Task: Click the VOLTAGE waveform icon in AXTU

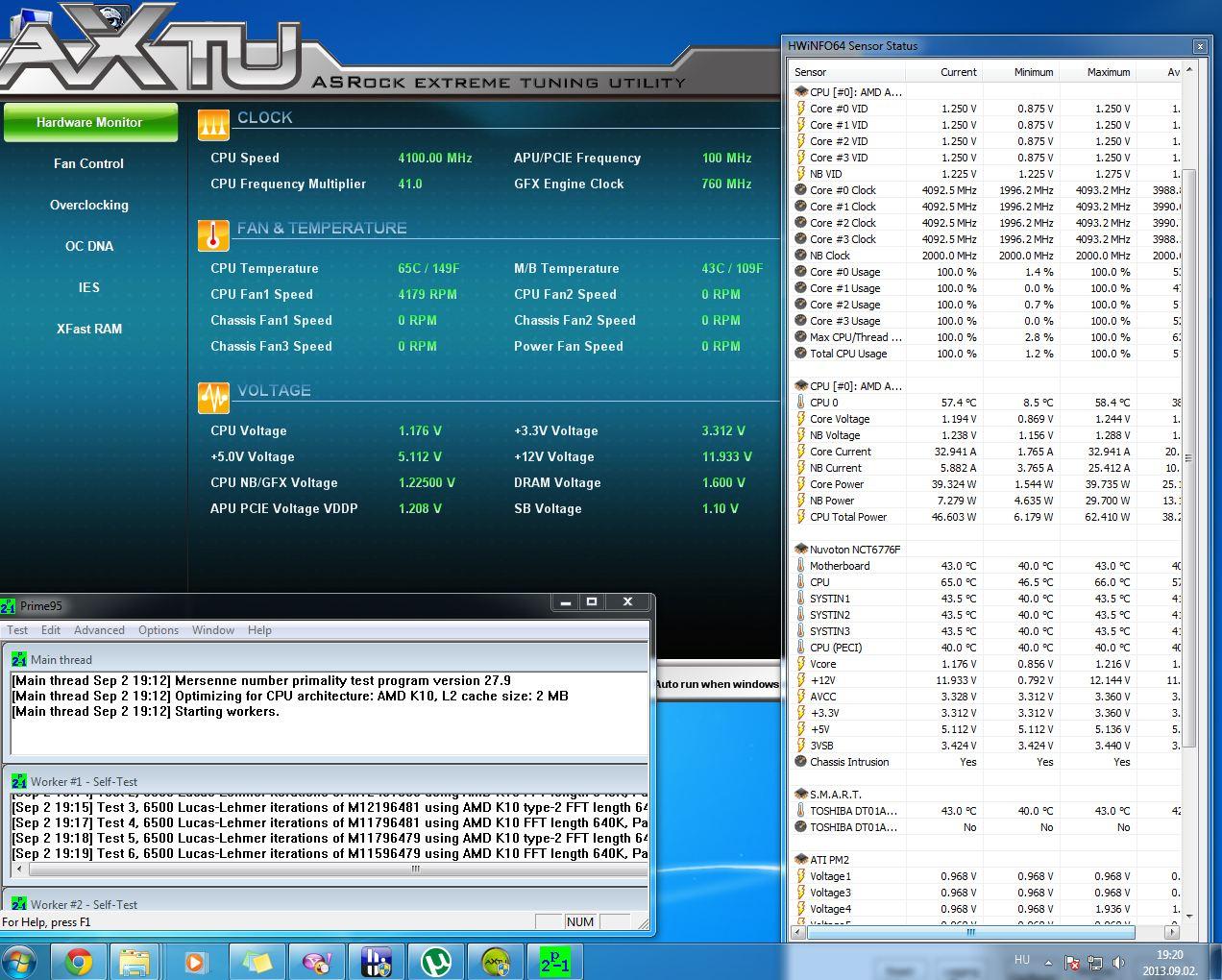Action: pyautogui.click(x=213, y=398)
